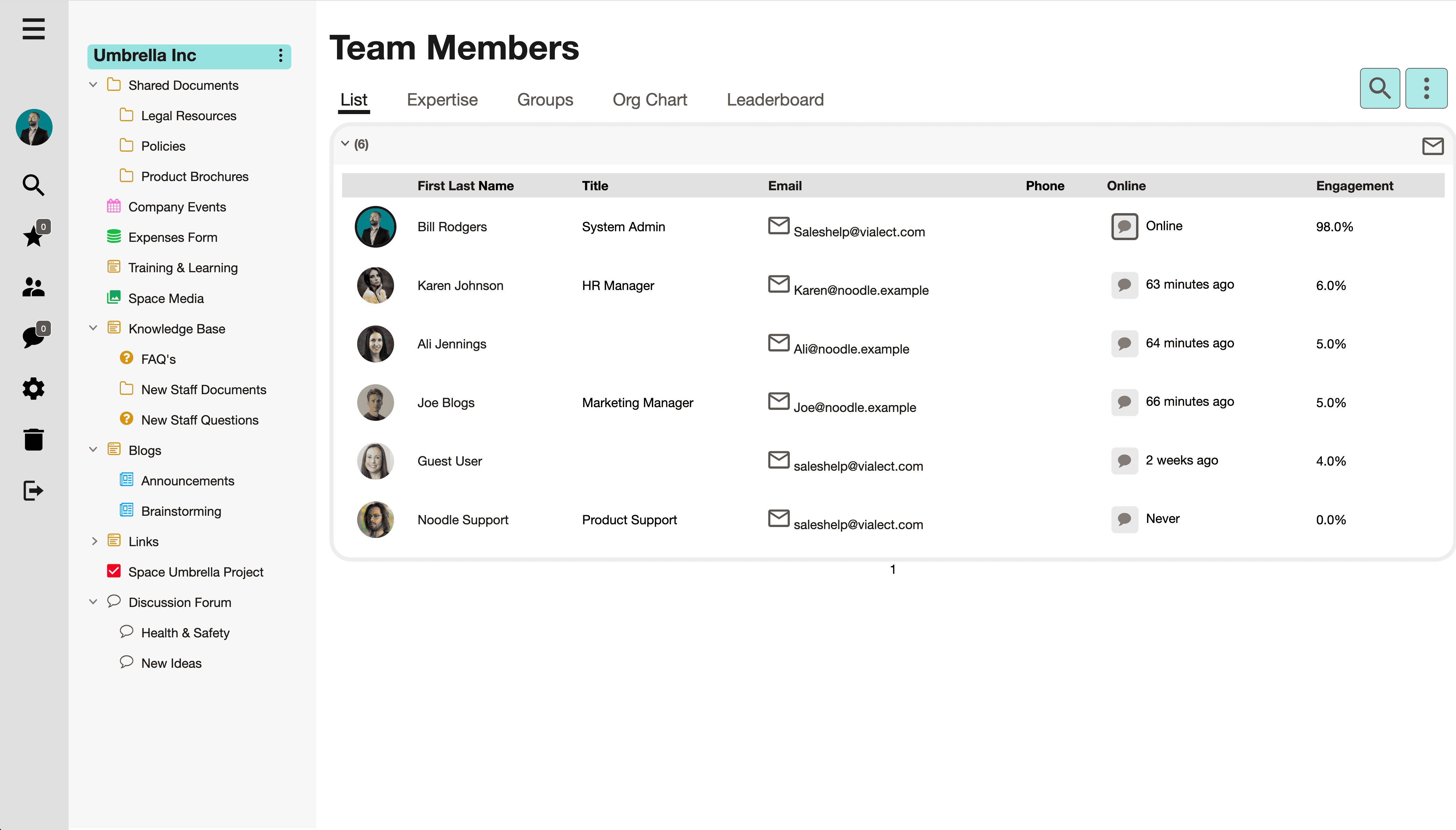Switch to the Leaderboard tab
This screenshot has width=1456, height=830.
coord(774,100)
